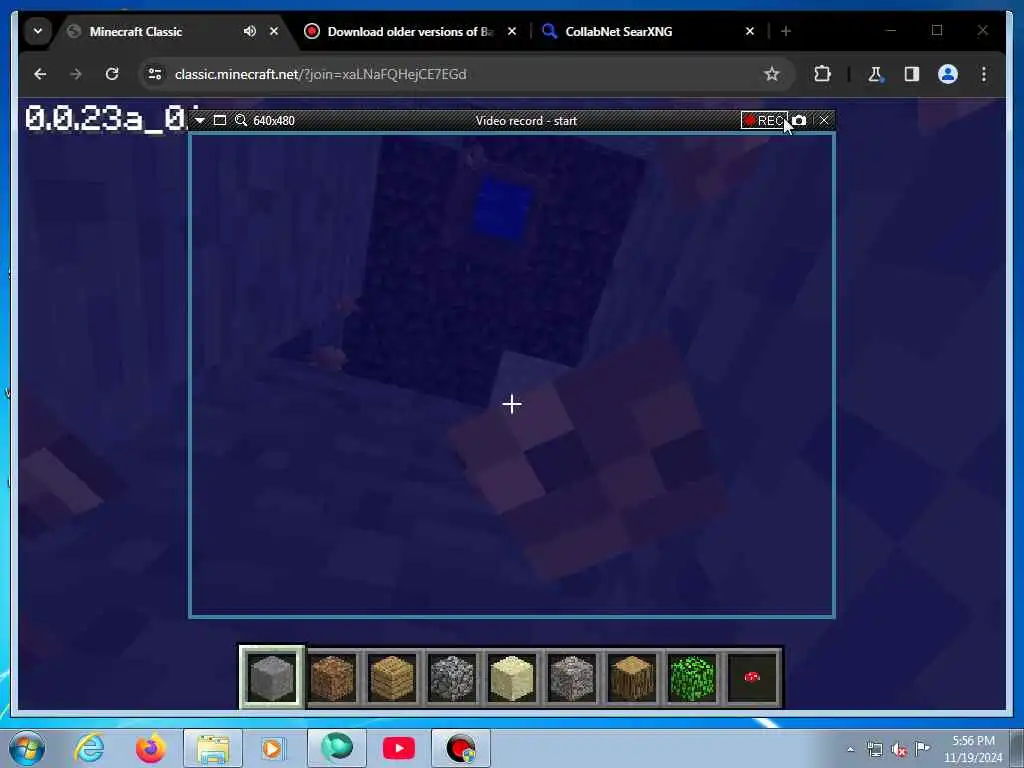Viewport: 1024px width, 768px height.
Task: Take a screenshot with the camera icon
Action: pos(799,120)
